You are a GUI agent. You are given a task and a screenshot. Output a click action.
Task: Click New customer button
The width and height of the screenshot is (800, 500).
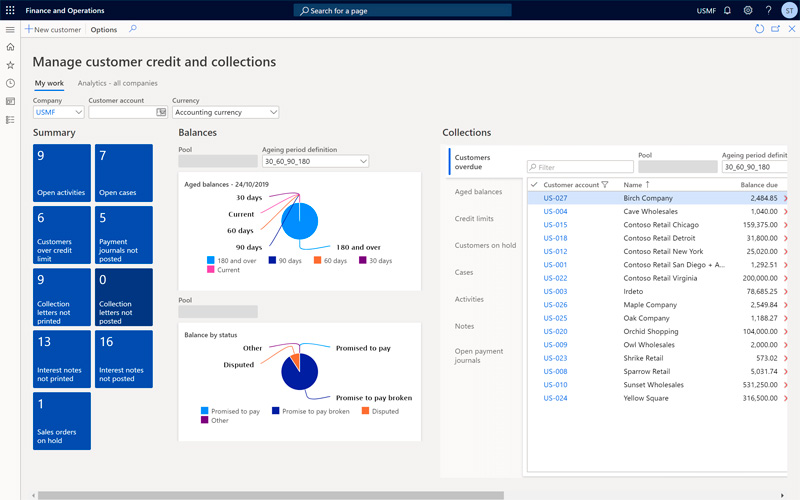pyautogui.click(x=53, y=30)
